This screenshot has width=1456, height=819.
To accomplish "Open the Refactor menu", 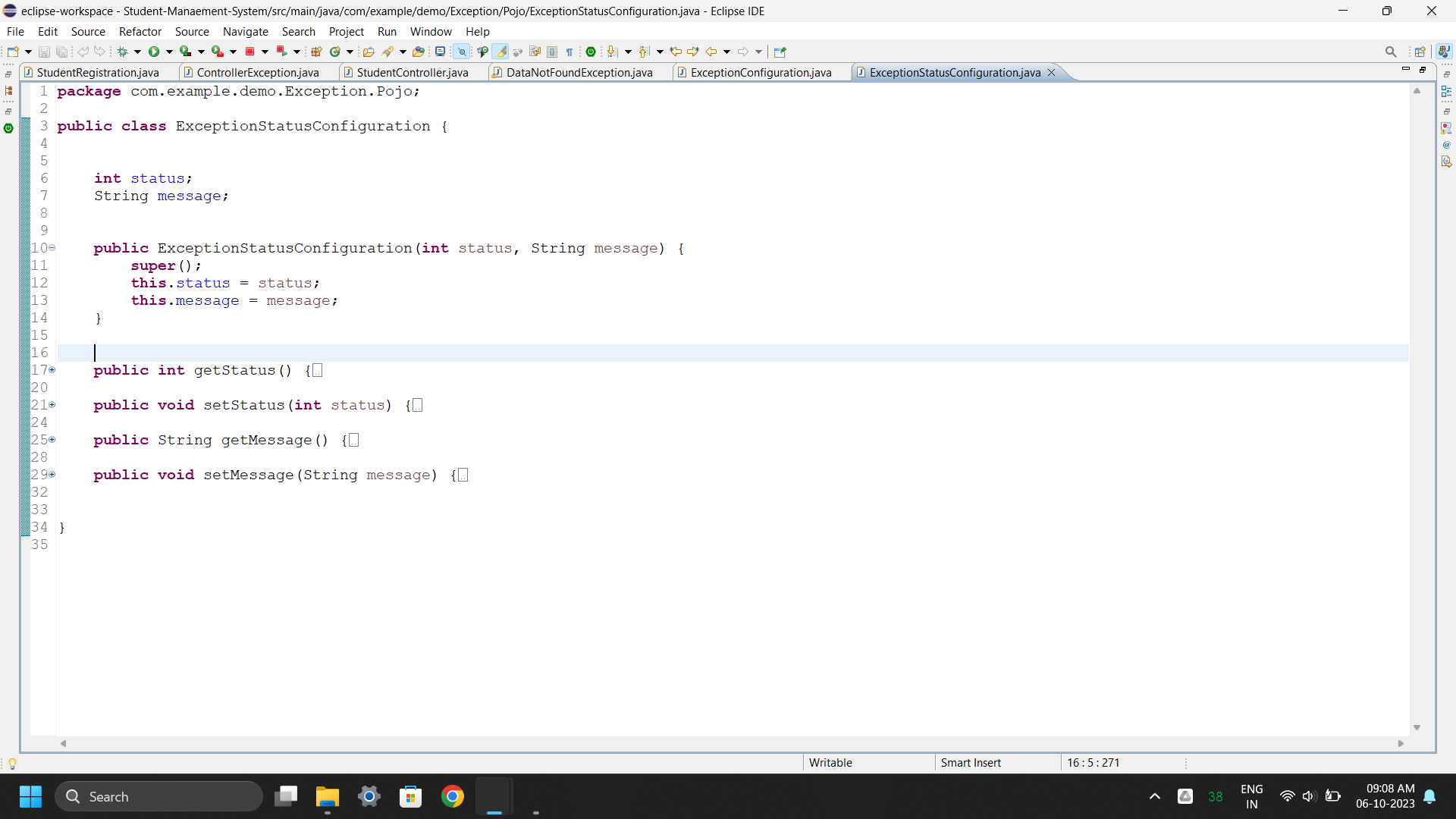I will coord(140,31).
